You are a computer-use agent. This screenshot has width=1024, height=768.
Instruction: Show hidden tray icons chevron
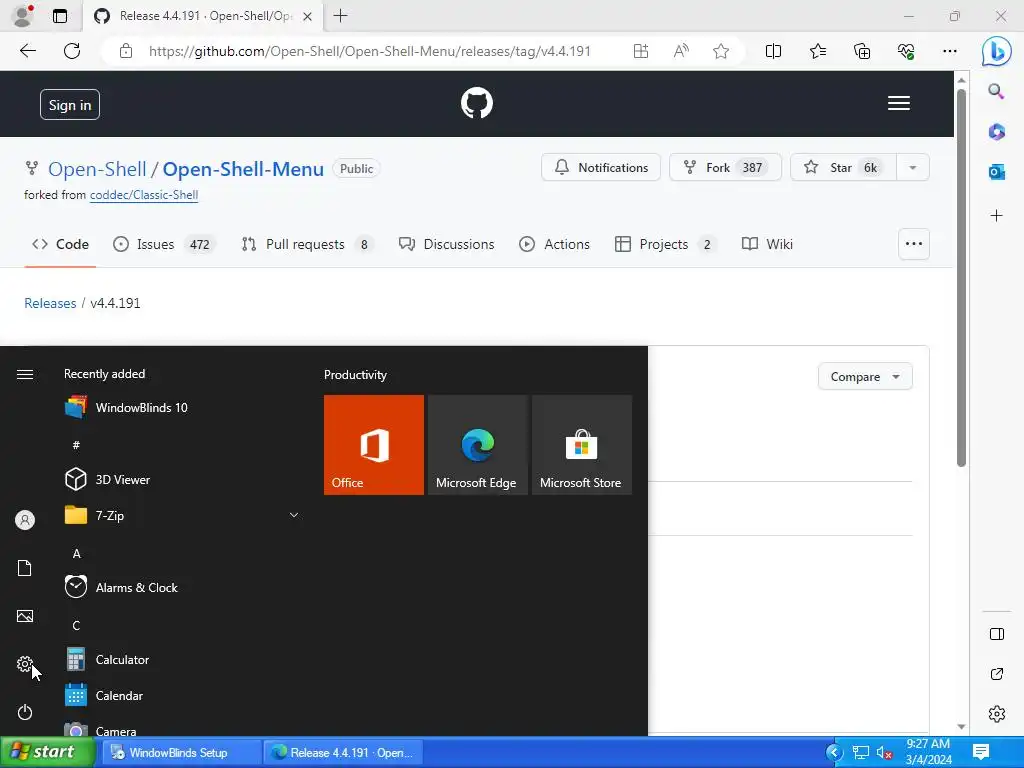(x=834, y=752)
